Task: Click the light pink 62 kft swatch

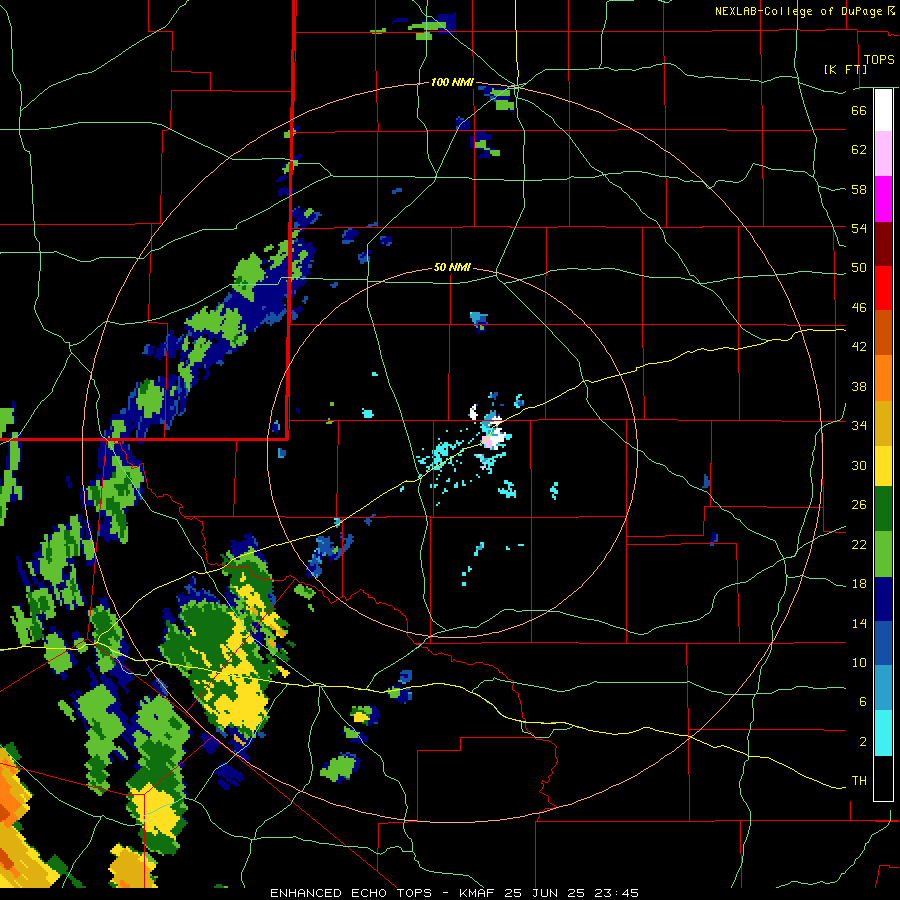Action: pyautogui.click(x=883, y=154)
